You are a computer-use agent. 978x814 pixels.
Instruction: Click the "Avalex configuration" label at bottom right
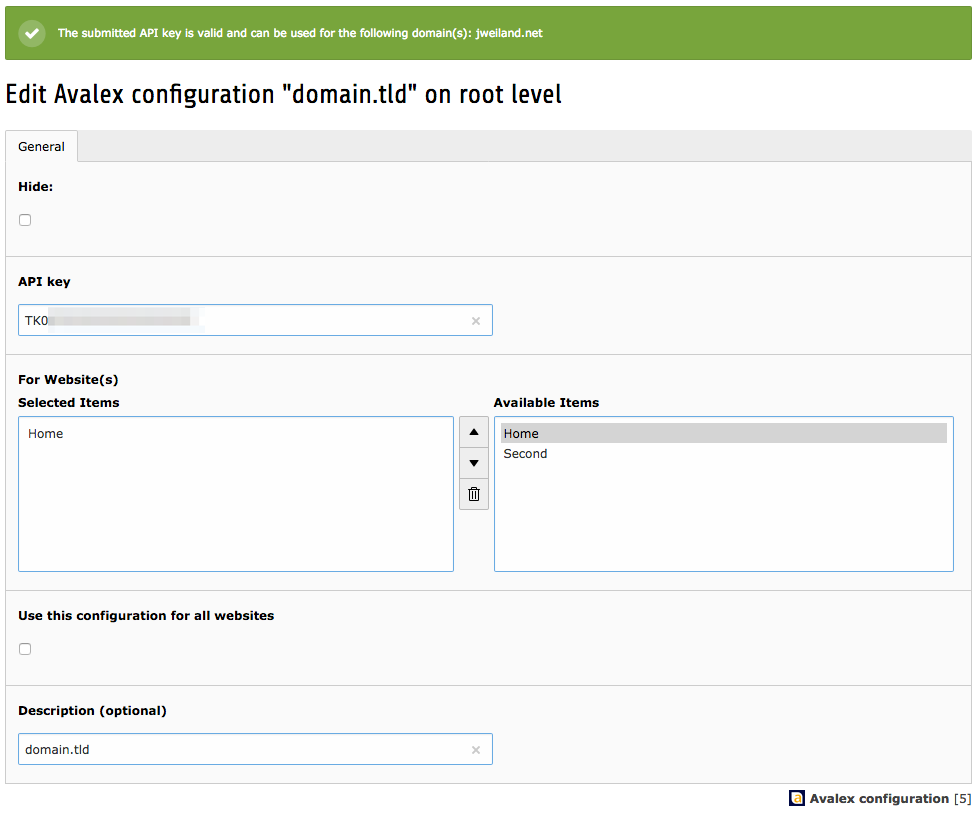coord(878,798)
